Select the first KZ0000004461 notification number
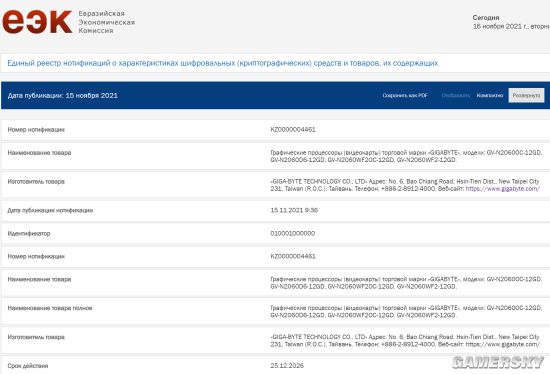Viewport: 550px width, 374px height. pos(293,129)
